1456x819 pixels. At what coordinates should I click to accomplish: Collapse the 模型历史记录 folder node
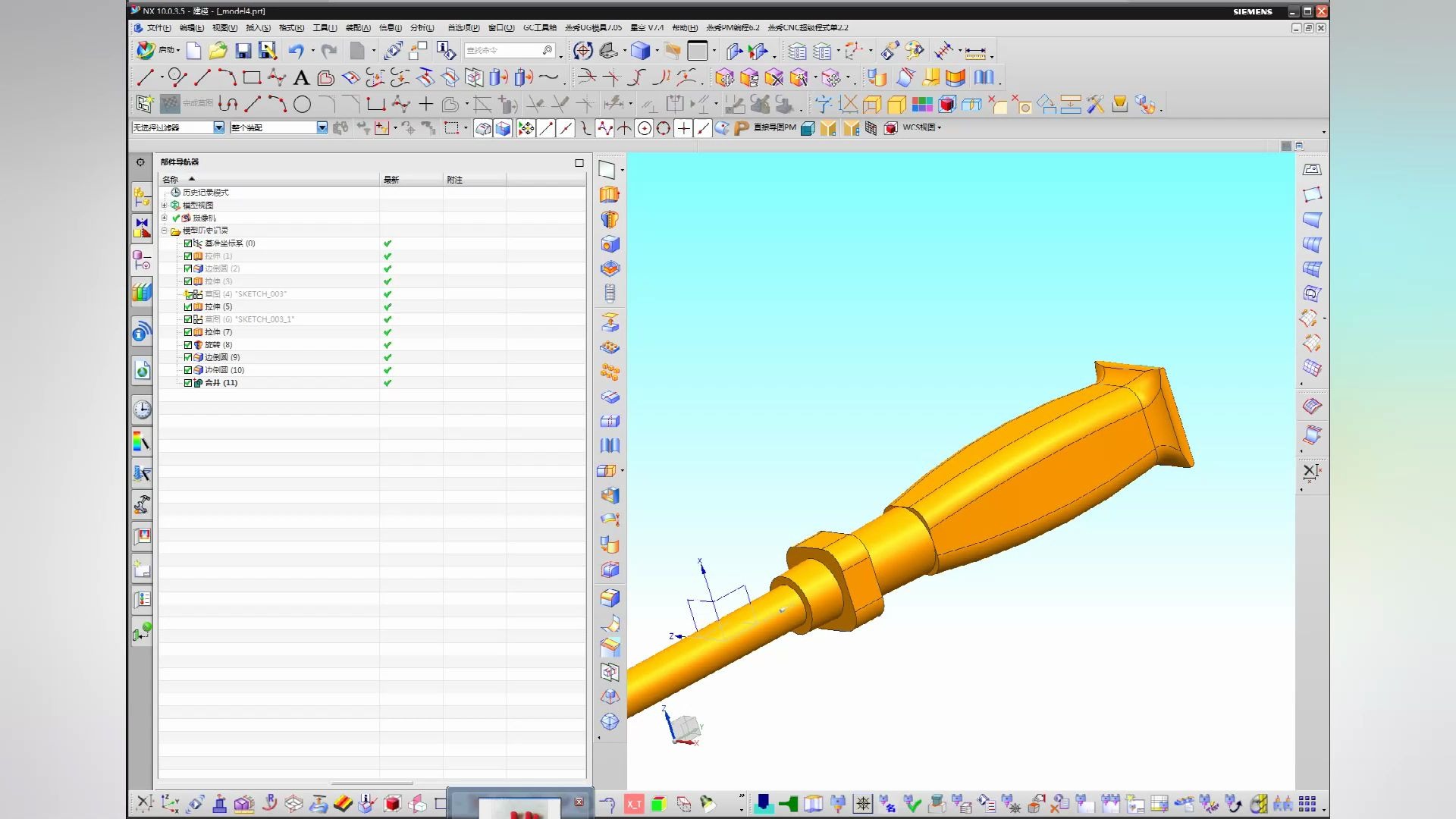click(x=165, y=231)
